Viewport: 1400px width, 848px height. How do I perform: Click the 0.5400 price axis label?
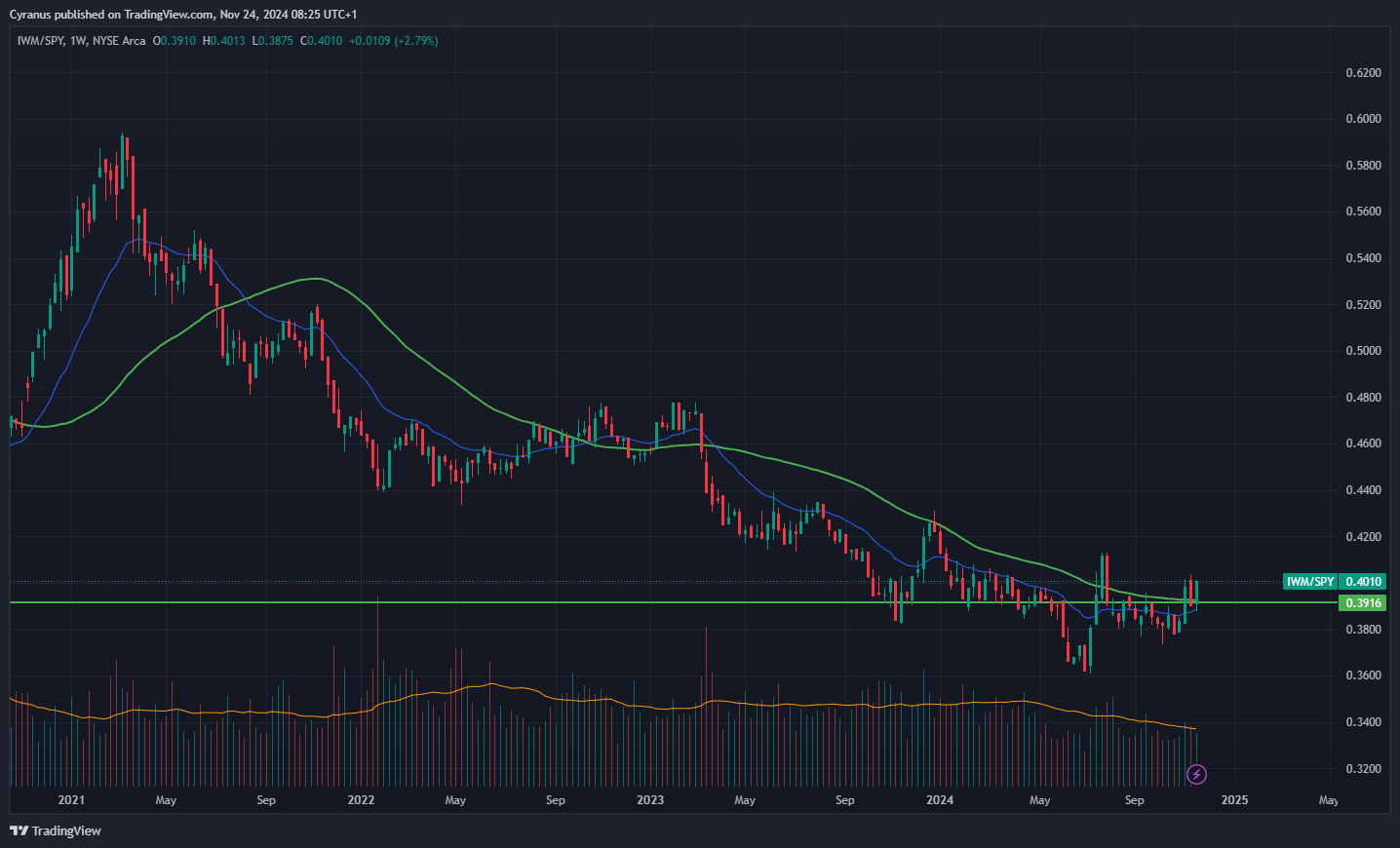tap(1363, 258)
